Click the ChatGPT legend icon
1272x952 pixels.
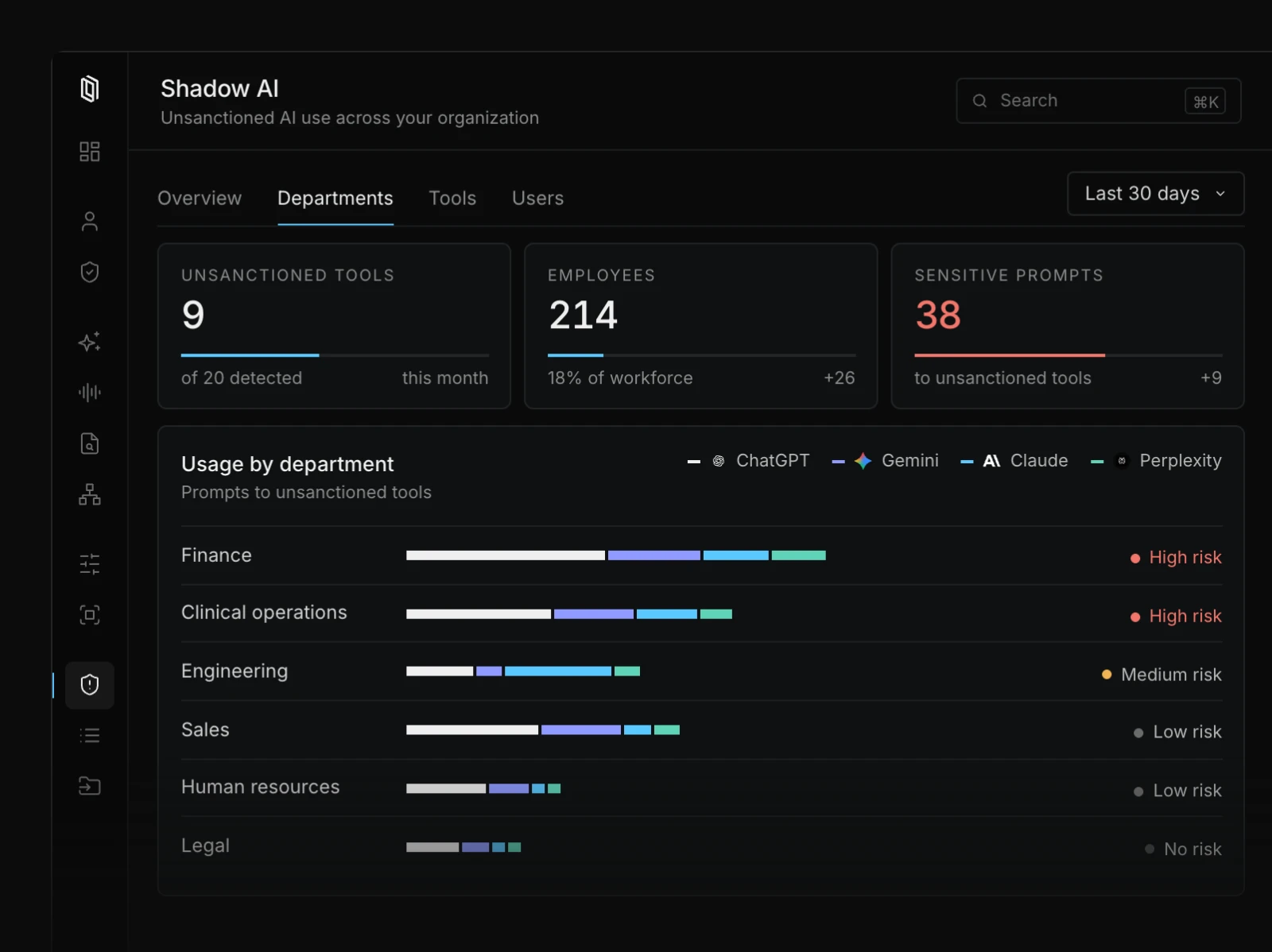[719, 461]
